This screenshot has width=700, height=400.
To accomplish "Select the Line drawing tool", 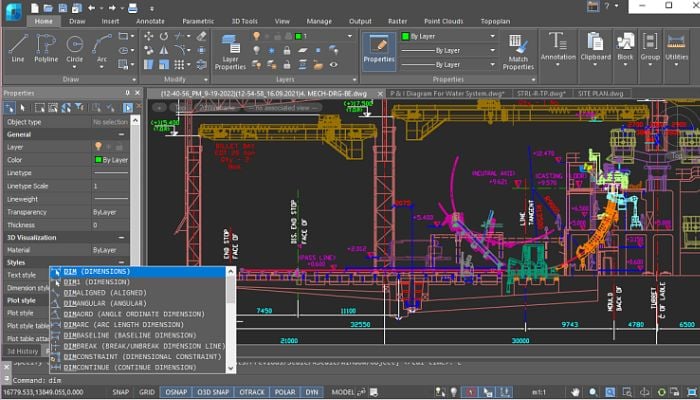I will [x=18, y=48].
